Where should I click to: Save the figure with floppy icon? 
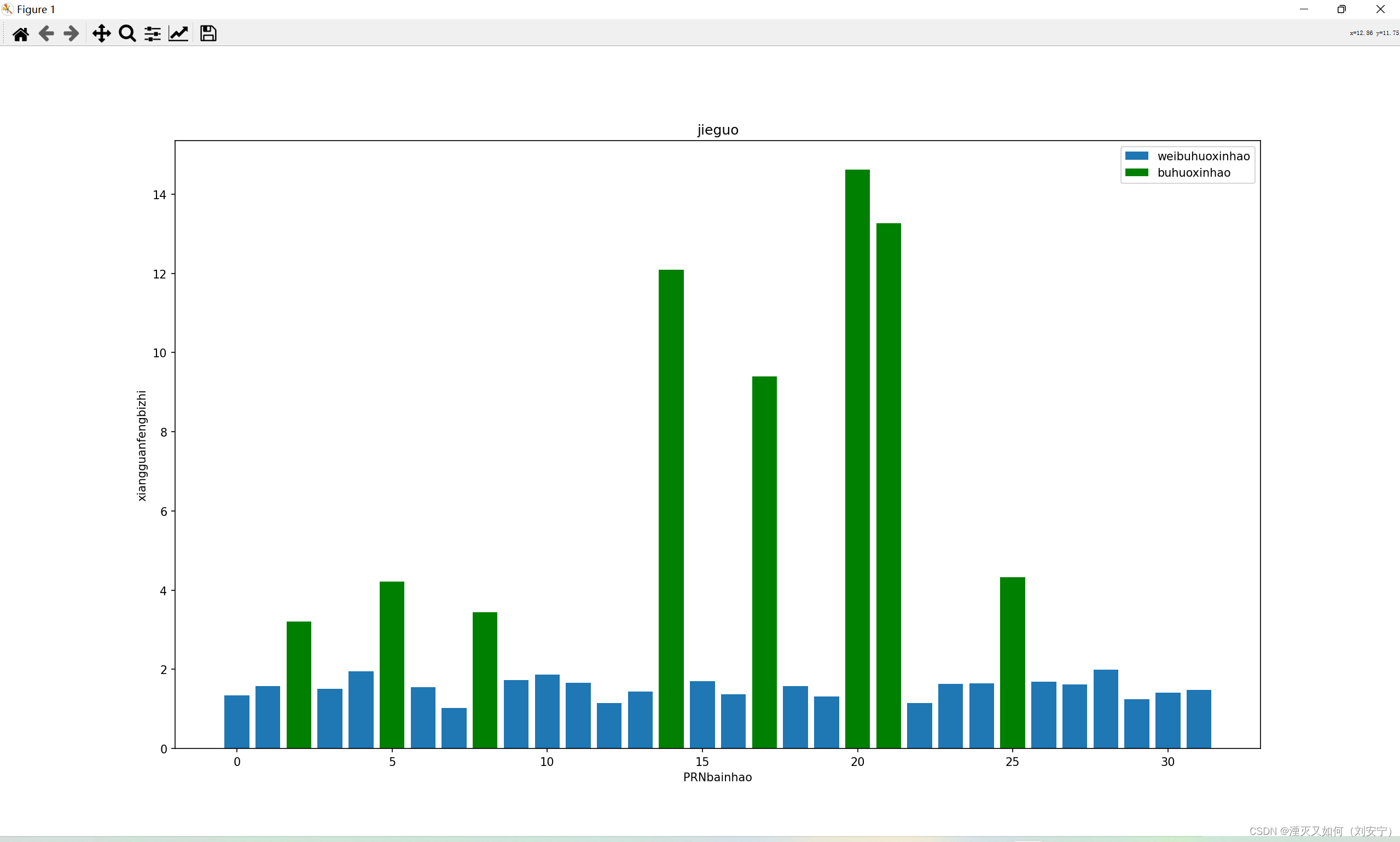coord(208,34)
